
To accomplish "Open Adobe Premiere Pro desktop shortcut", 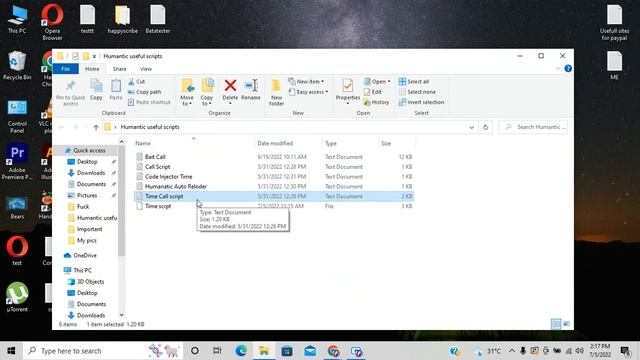I will point(17,162).
